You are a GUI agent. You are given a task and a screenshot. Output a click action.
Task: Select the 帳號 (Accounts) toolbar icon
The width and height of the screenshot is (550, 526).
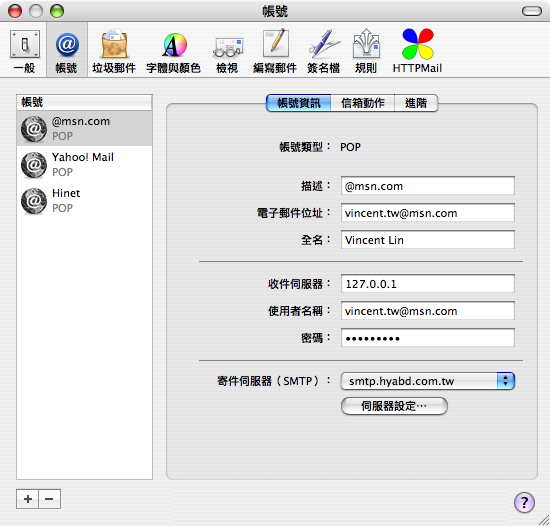[66, 51]
